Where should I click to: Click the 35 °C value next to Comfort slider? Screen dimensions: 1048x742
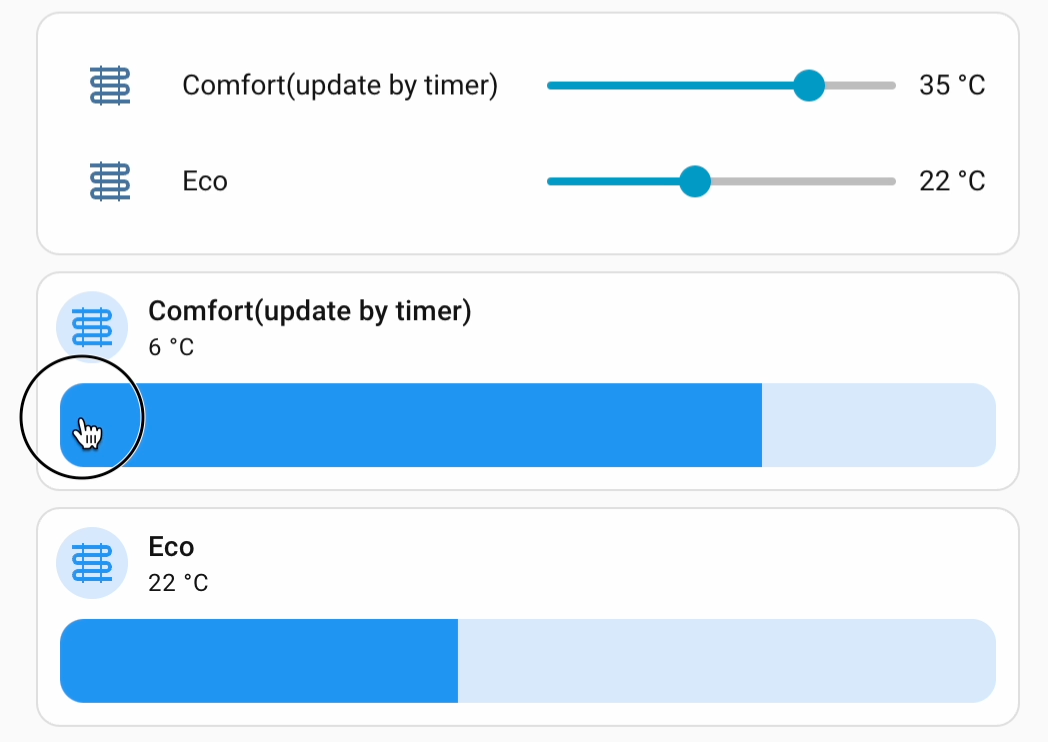click(952, 86)
